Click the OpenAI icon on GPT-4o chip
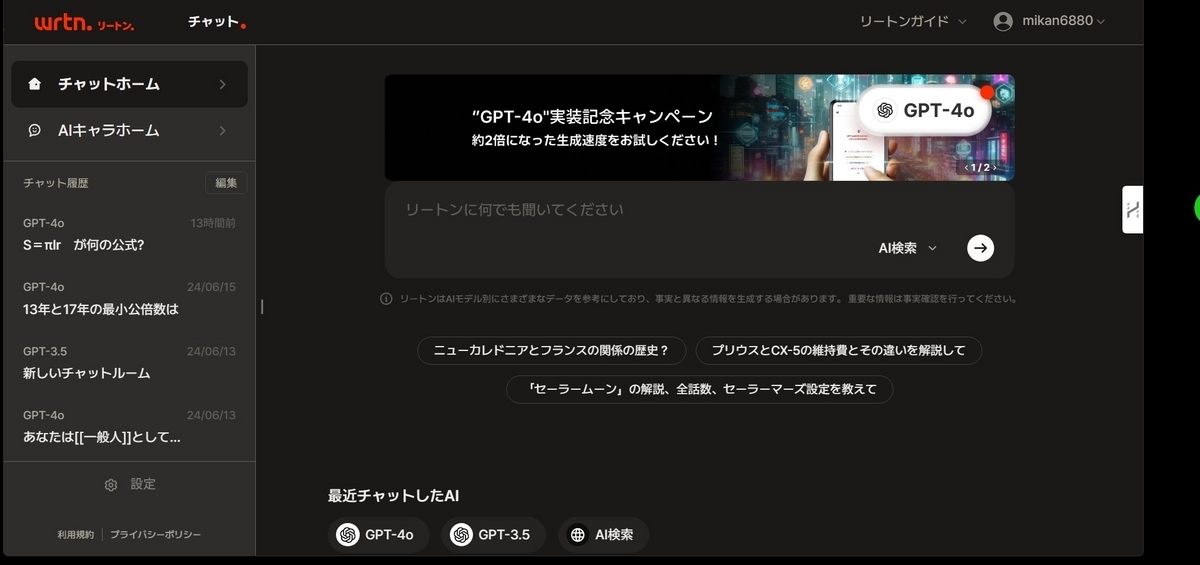 (x=348, y=535)
